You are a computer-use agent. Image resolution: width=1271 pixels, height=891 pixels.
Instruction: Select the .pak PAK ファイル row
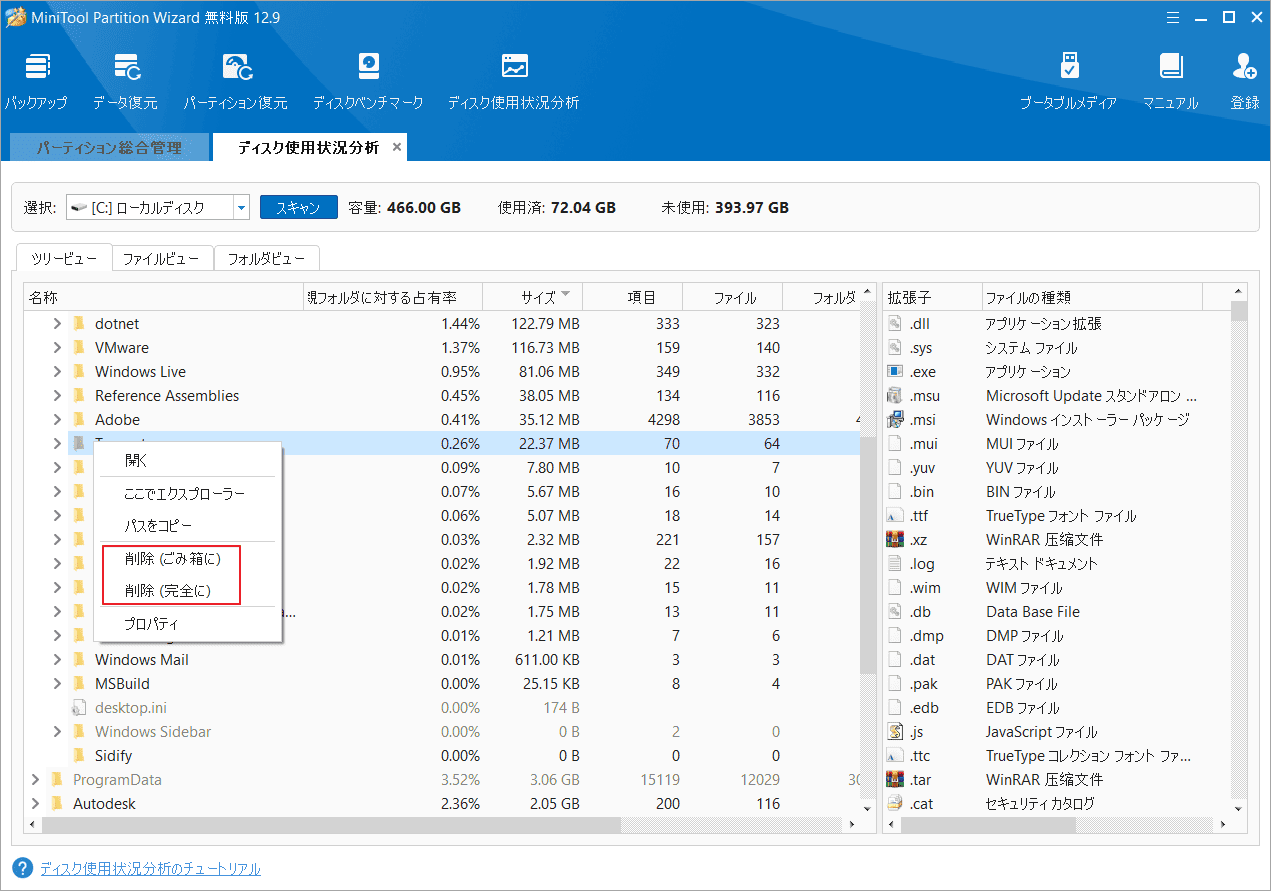1057,684
